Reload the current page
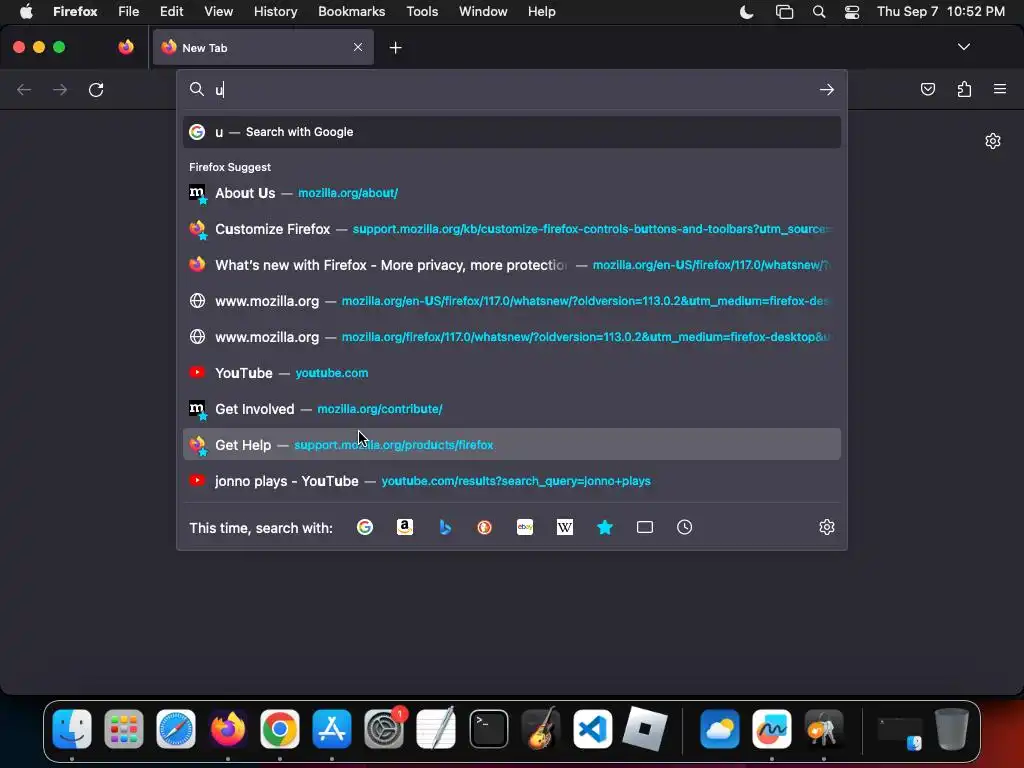 96,89
